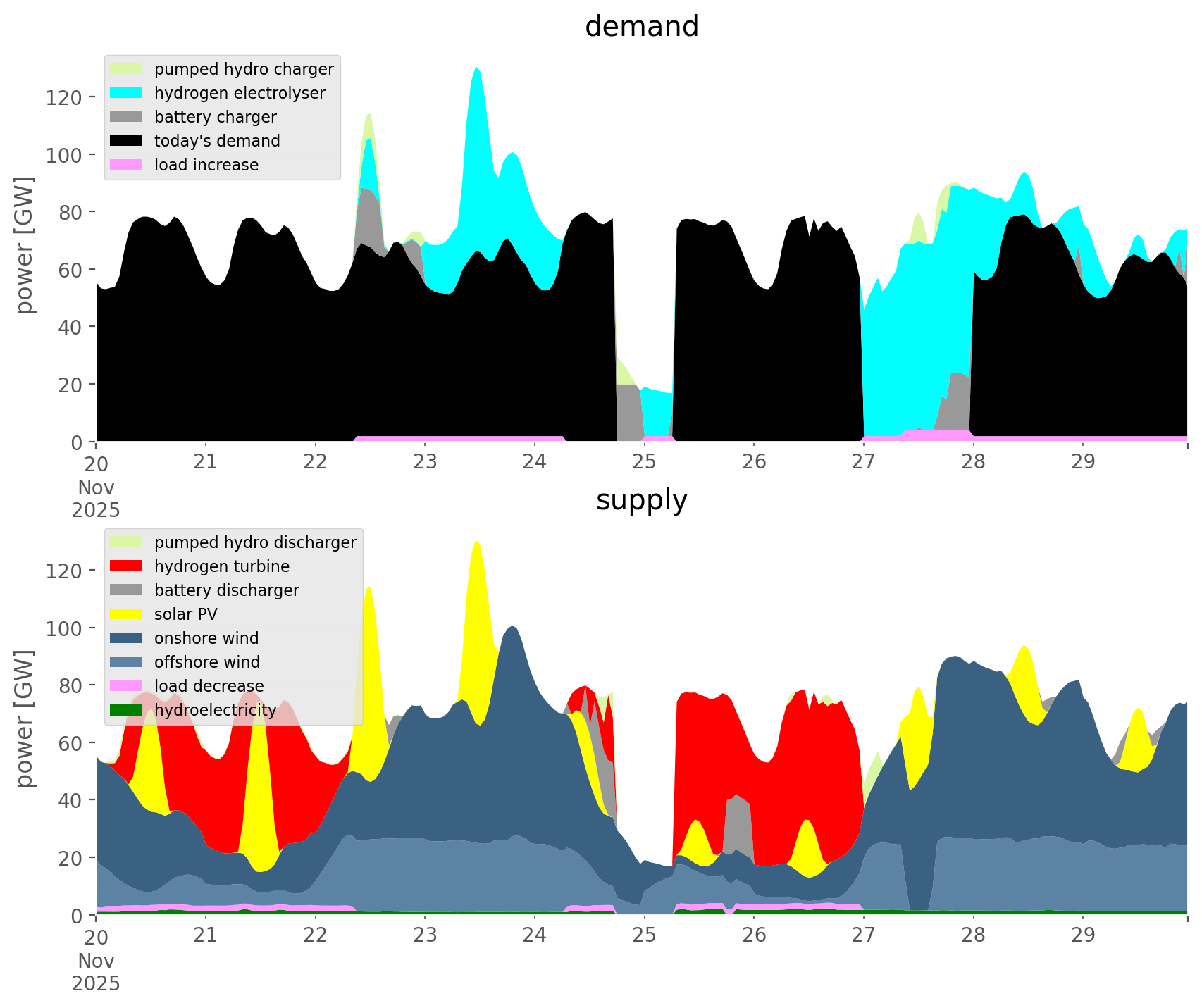Click the "pumped hydro discharger" legend label

click(x=255, y=542)
